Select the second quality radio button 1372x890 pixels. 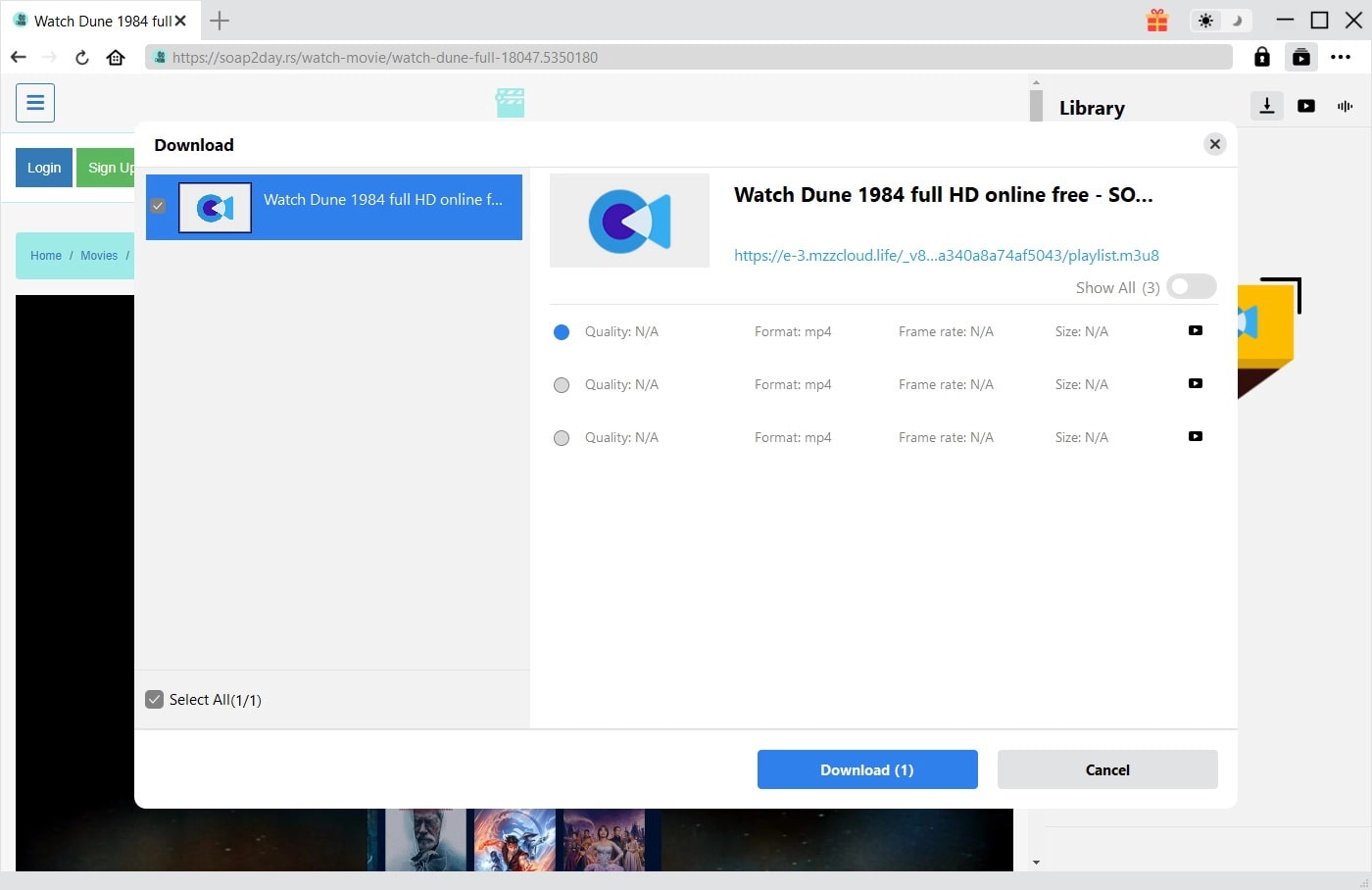[x=562, y=384]
